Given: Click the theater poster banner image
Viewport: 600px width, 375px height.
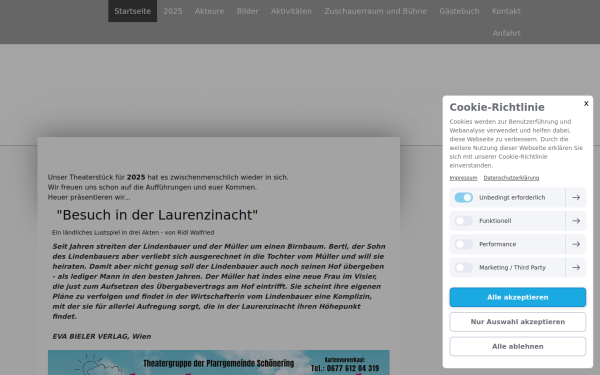Looking at the screenshot, I should (218, 362).
